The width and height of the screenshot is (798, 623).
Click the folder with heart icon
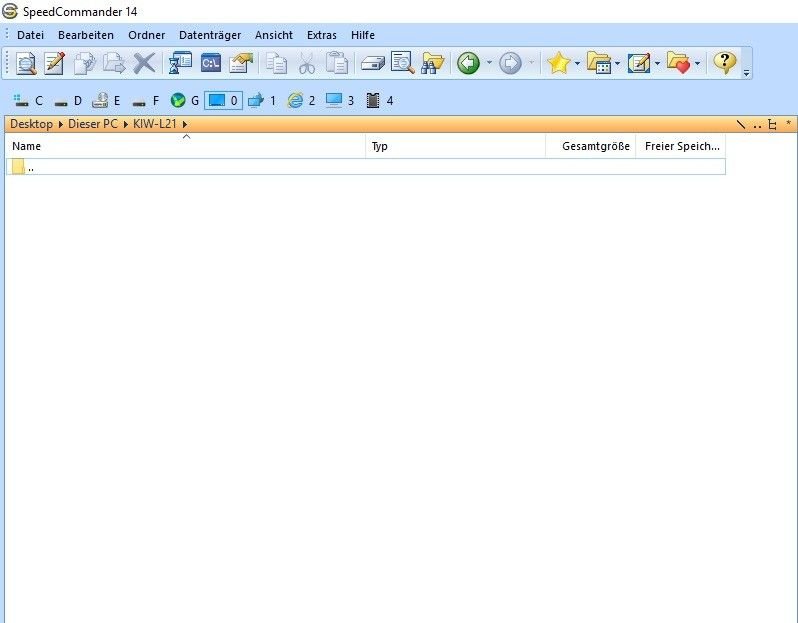[x=679, y=63]
